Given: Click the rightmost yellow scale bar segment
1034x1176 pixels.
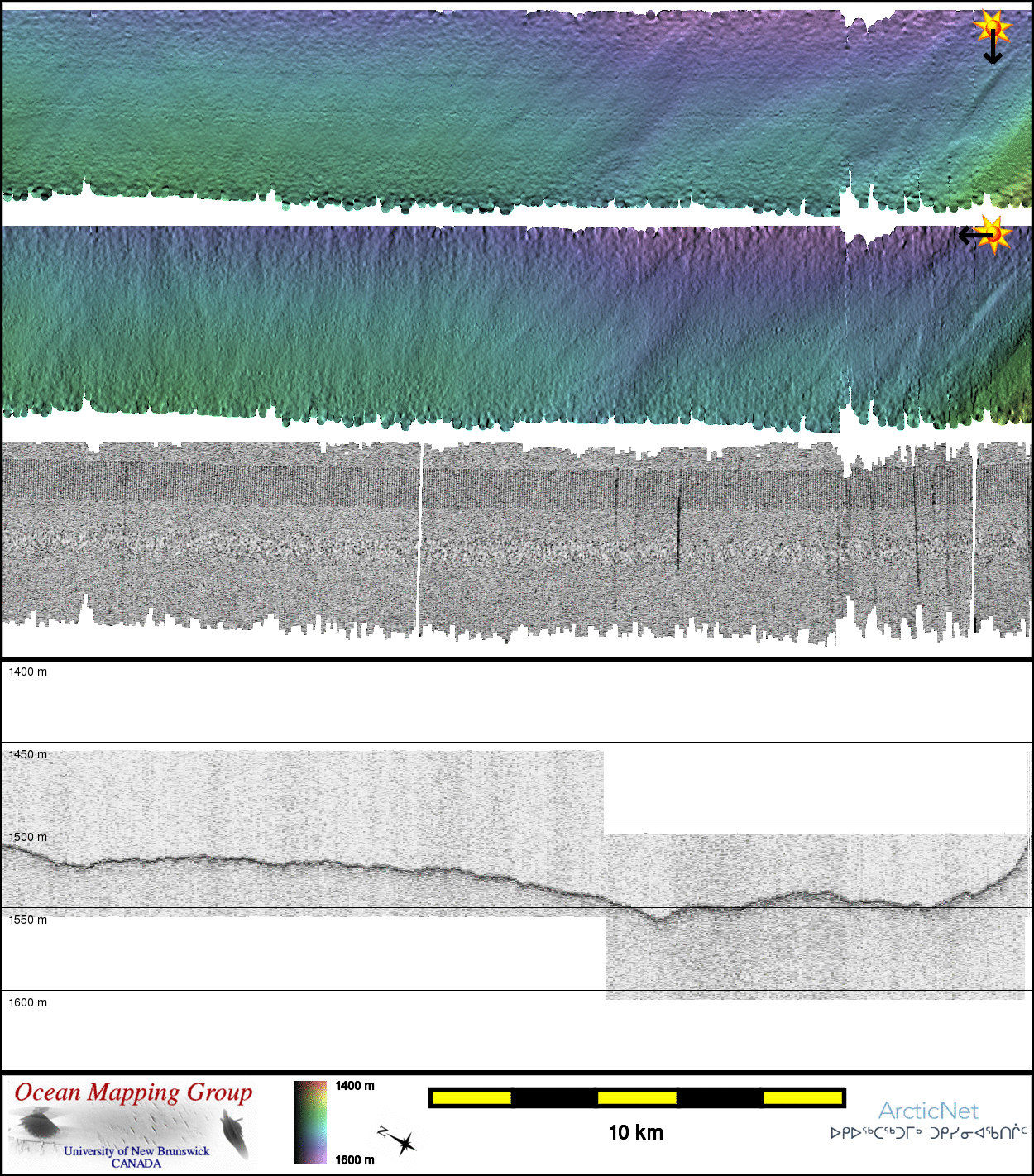Looking at the screenshot, I should pyautogui.click(x=802, y=1097).
